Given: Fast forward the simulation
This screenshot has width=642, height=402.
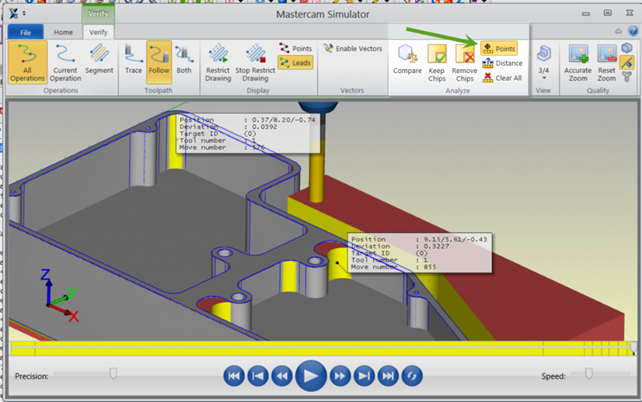Looking at the screenshot, I should click(x=340, y=376).
